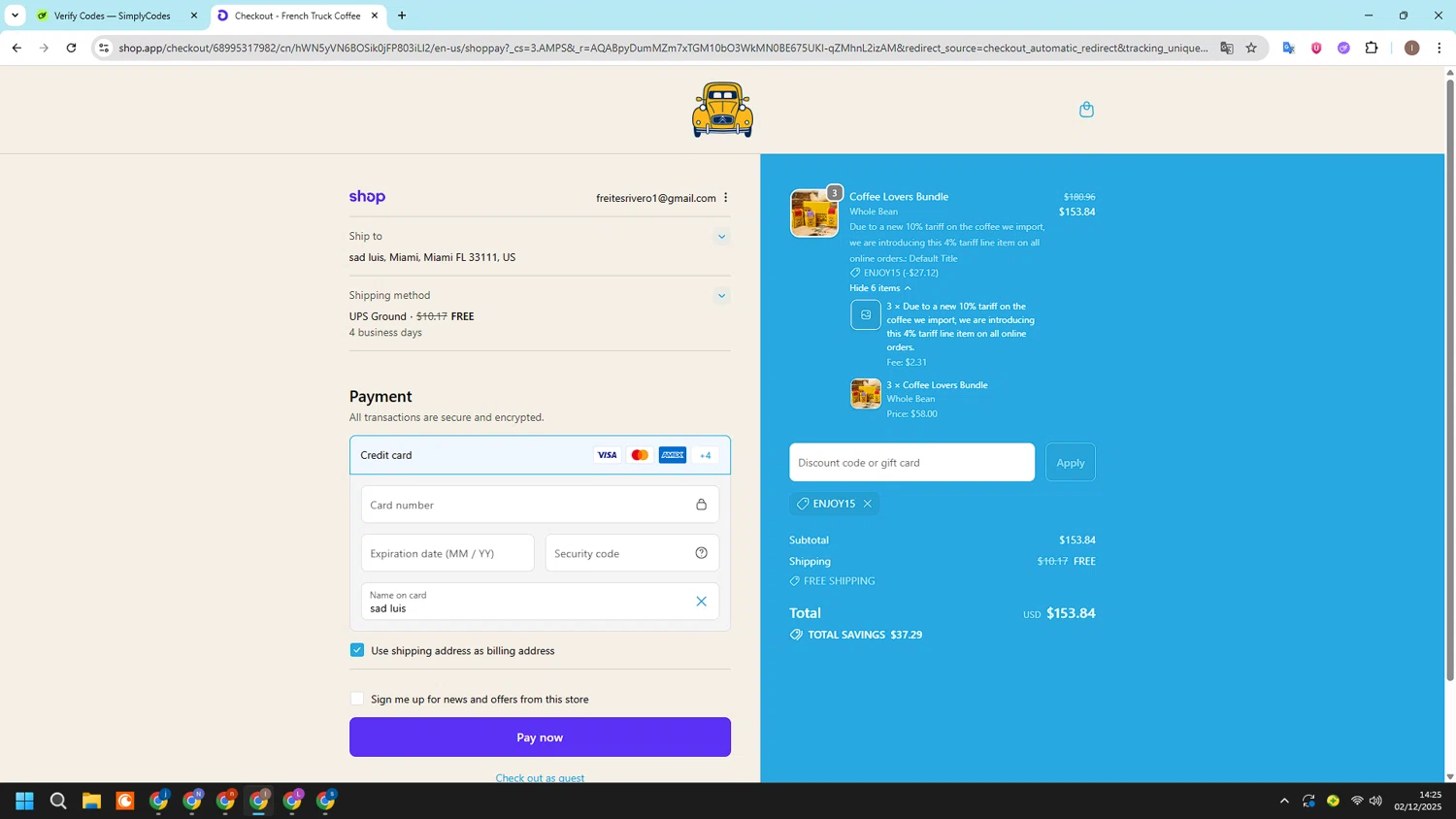Reload the current page
The width and height of the screenshot is (1456, 819).
[71, 48]
